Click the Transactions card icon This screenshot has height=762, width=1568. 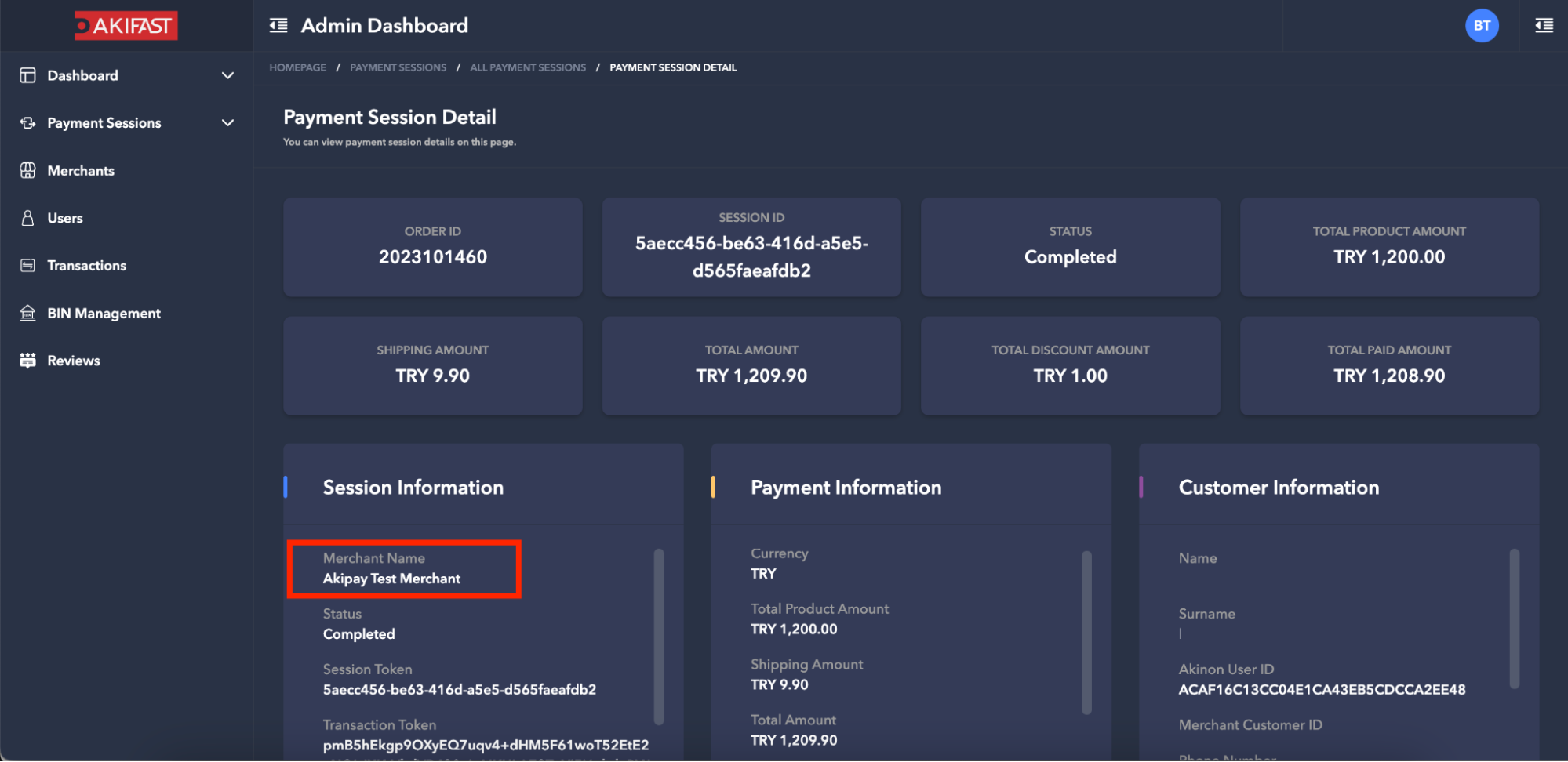[x=27, y=266]
